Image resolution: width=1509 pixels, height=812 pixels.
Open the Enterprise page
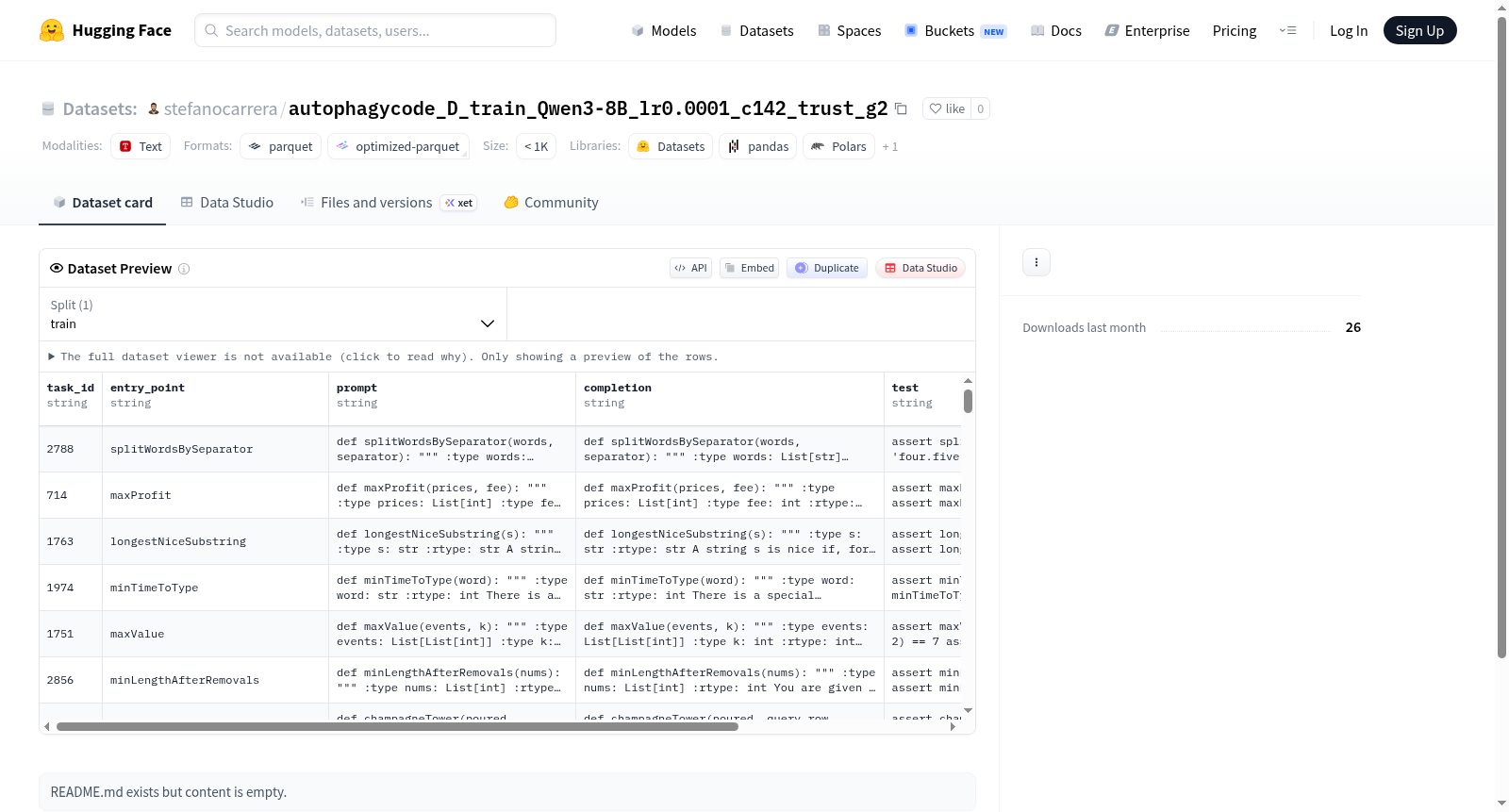1147,30
